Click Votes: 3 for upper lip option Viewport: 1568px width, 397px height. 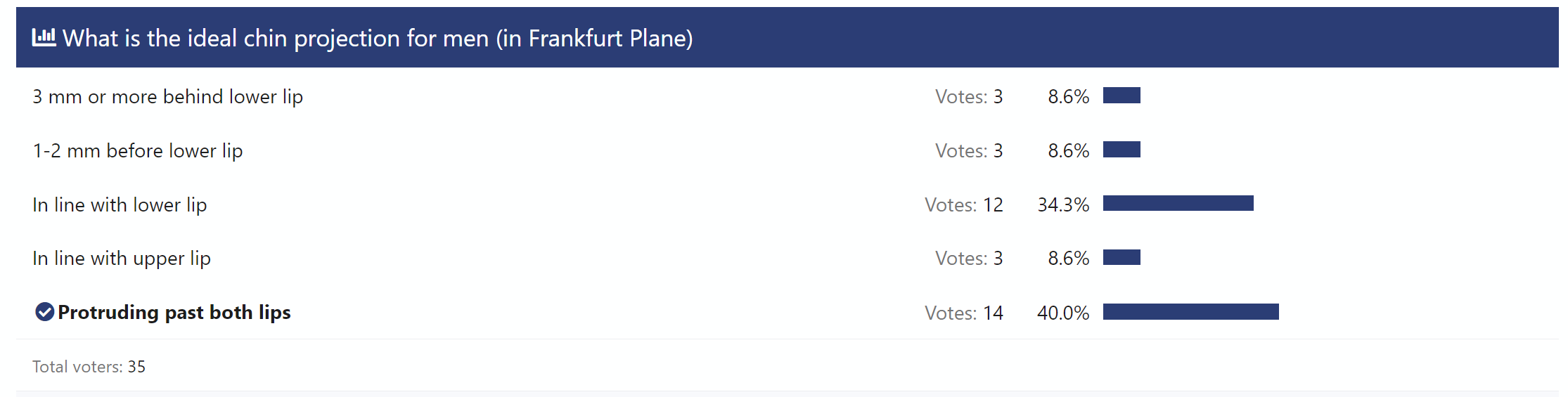[969, 259]
